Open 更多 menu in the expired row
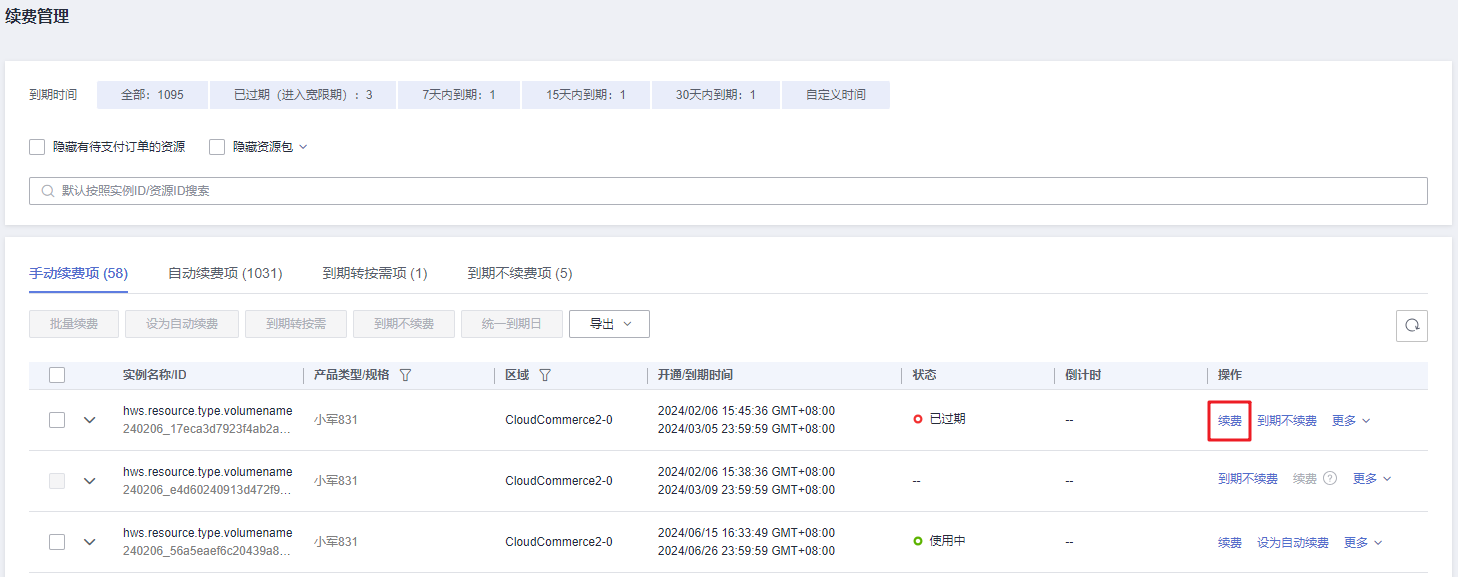This screenshot has width=1458, height=577. [1351, 421]
